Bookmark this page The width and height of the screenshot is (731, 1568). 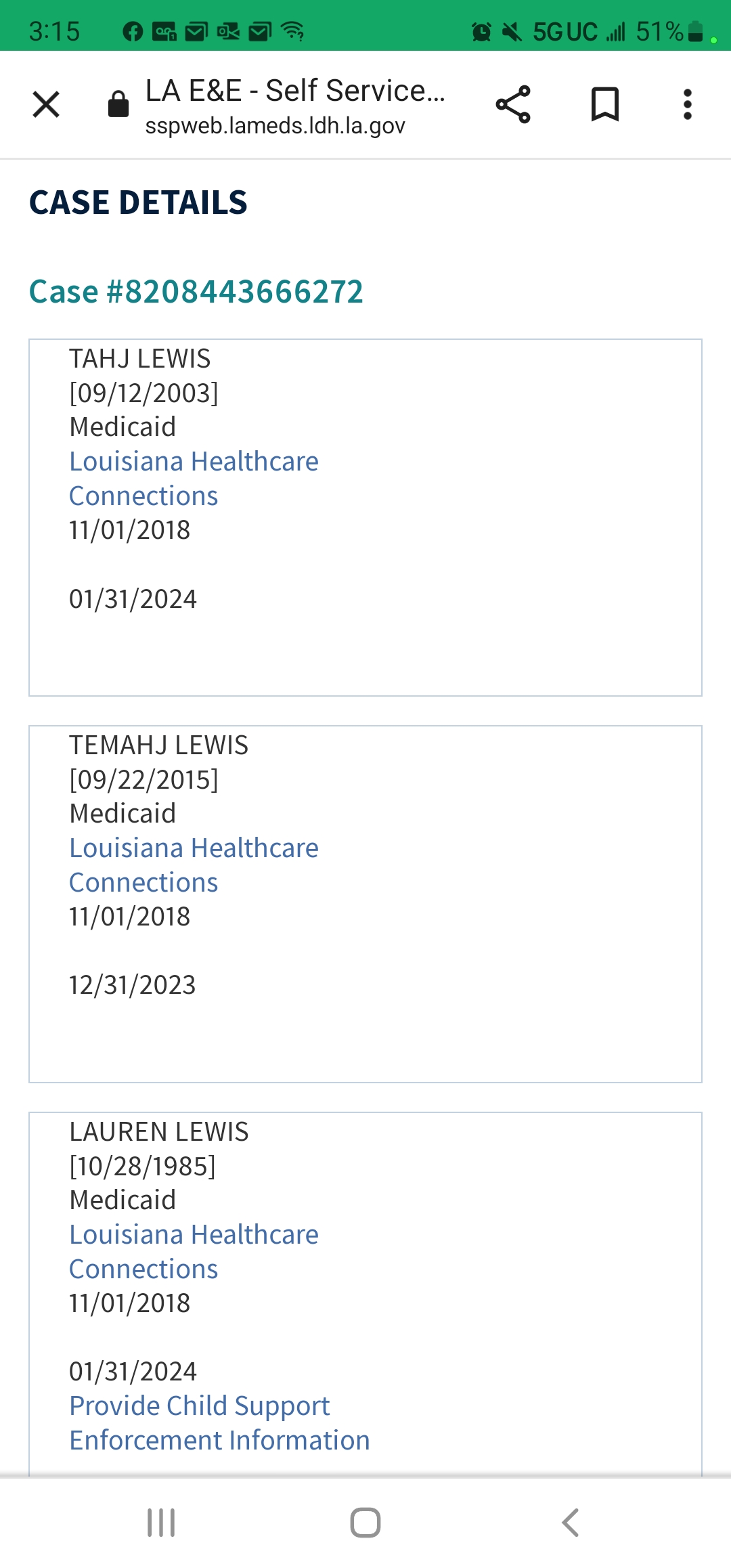pos(605,104)
